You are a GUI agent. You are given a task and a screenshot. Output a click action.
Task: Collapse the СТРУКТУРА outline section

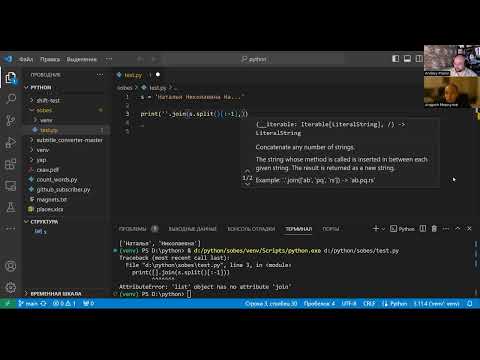44,222
